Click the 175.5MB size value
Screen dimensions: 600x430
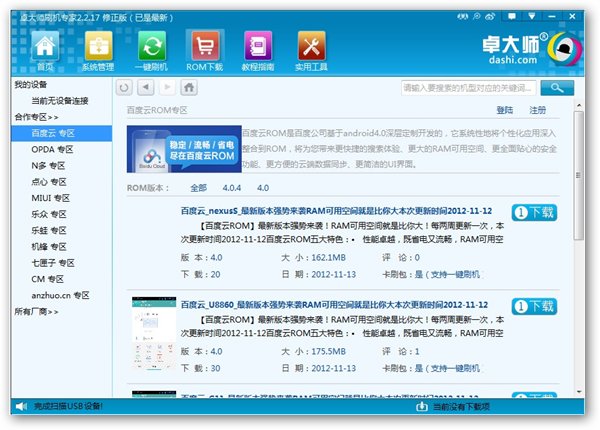[x=328, y=352]
